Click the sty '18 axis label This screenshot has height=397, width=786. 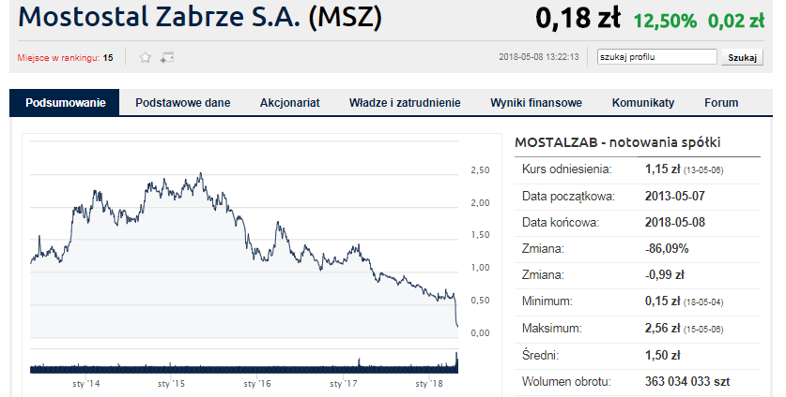[429, 384]
